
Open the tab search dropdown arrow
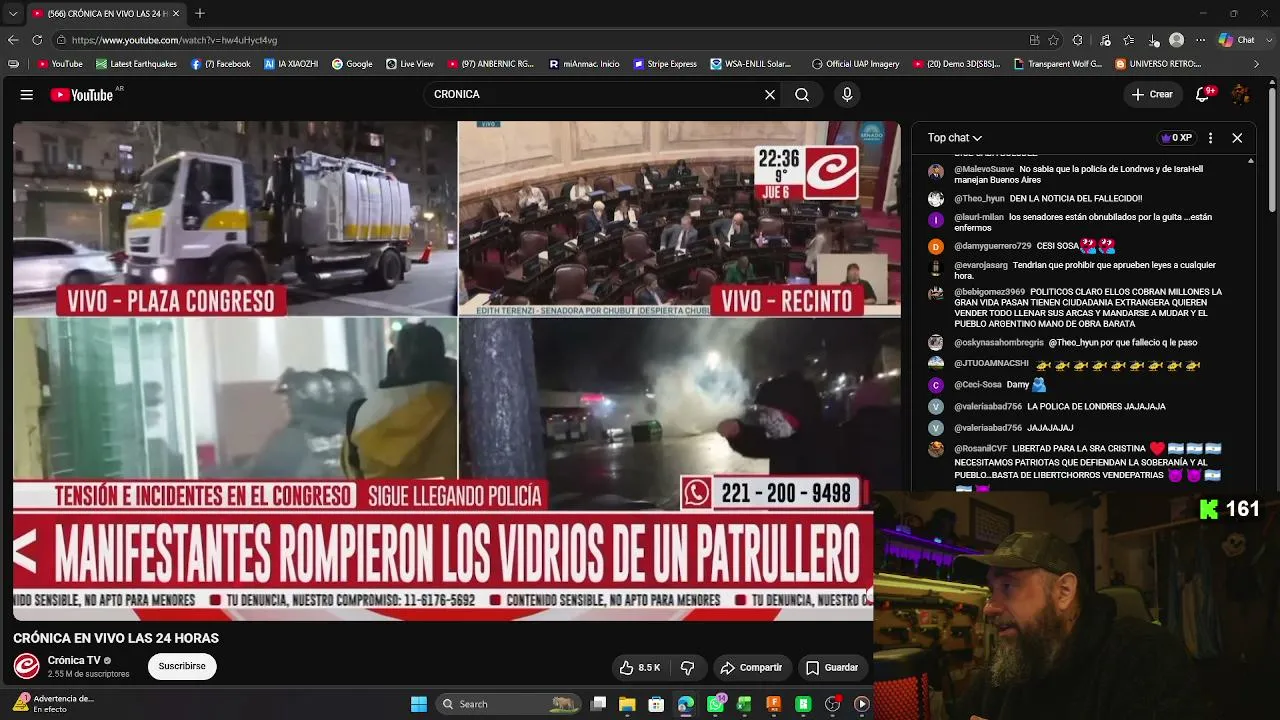(13, 13)
